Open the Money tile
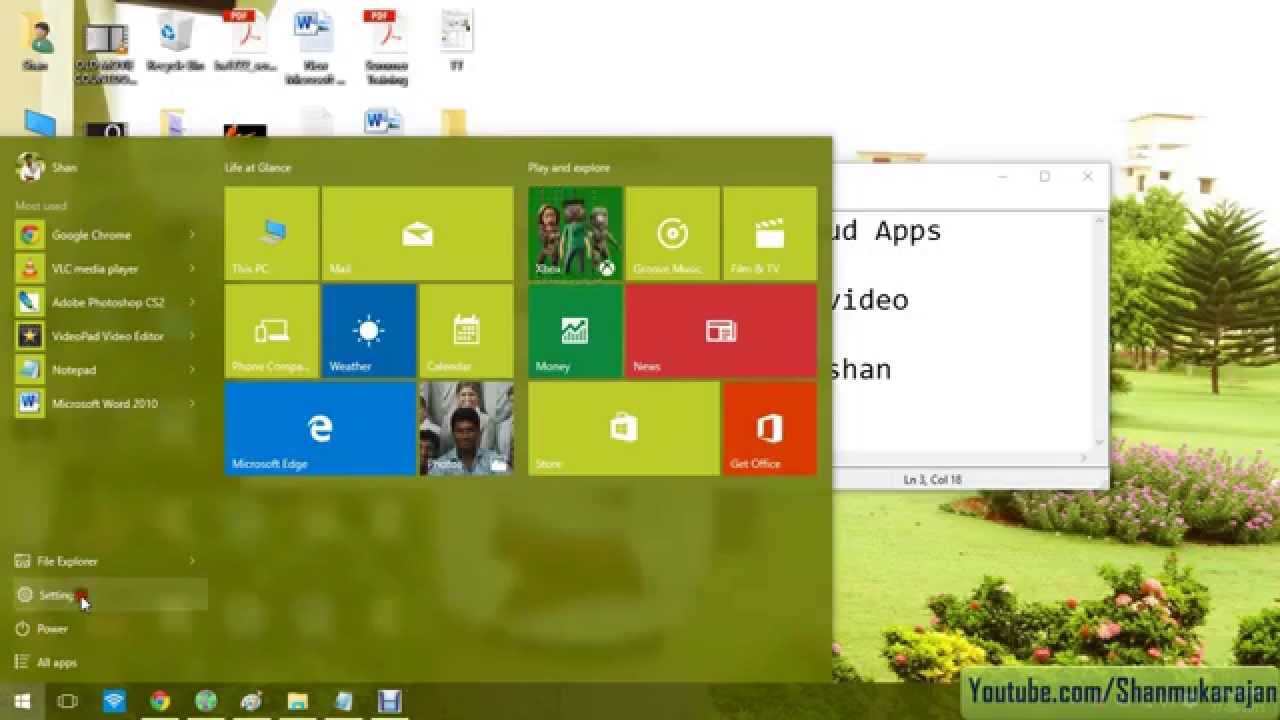Screen dimensions: 1280x720 [575, 330]
